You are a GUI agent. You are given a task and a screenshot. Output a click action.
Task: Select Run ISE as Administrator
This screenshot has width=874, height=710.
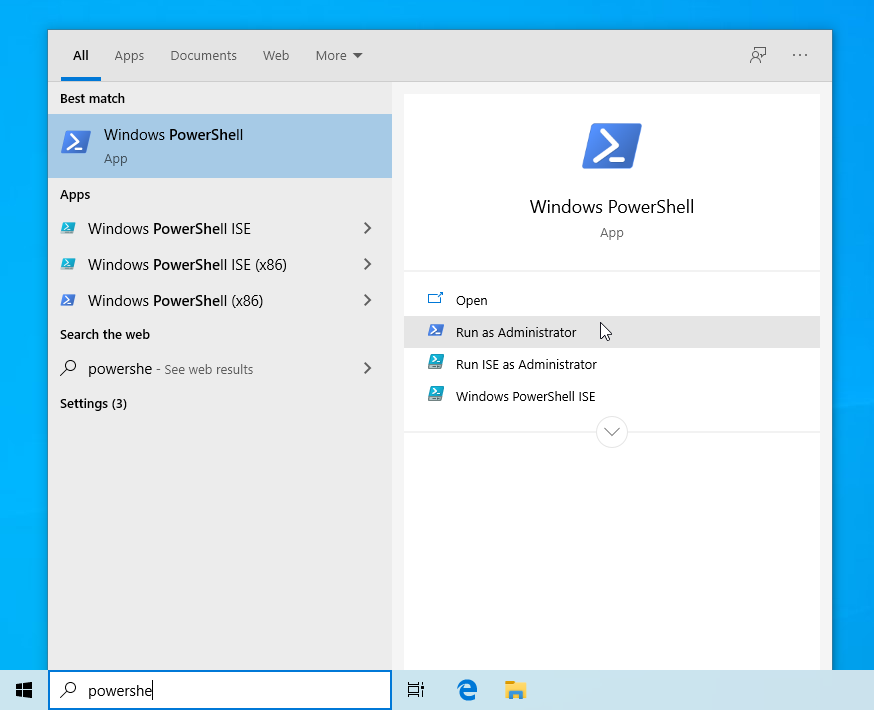[526, 364]
